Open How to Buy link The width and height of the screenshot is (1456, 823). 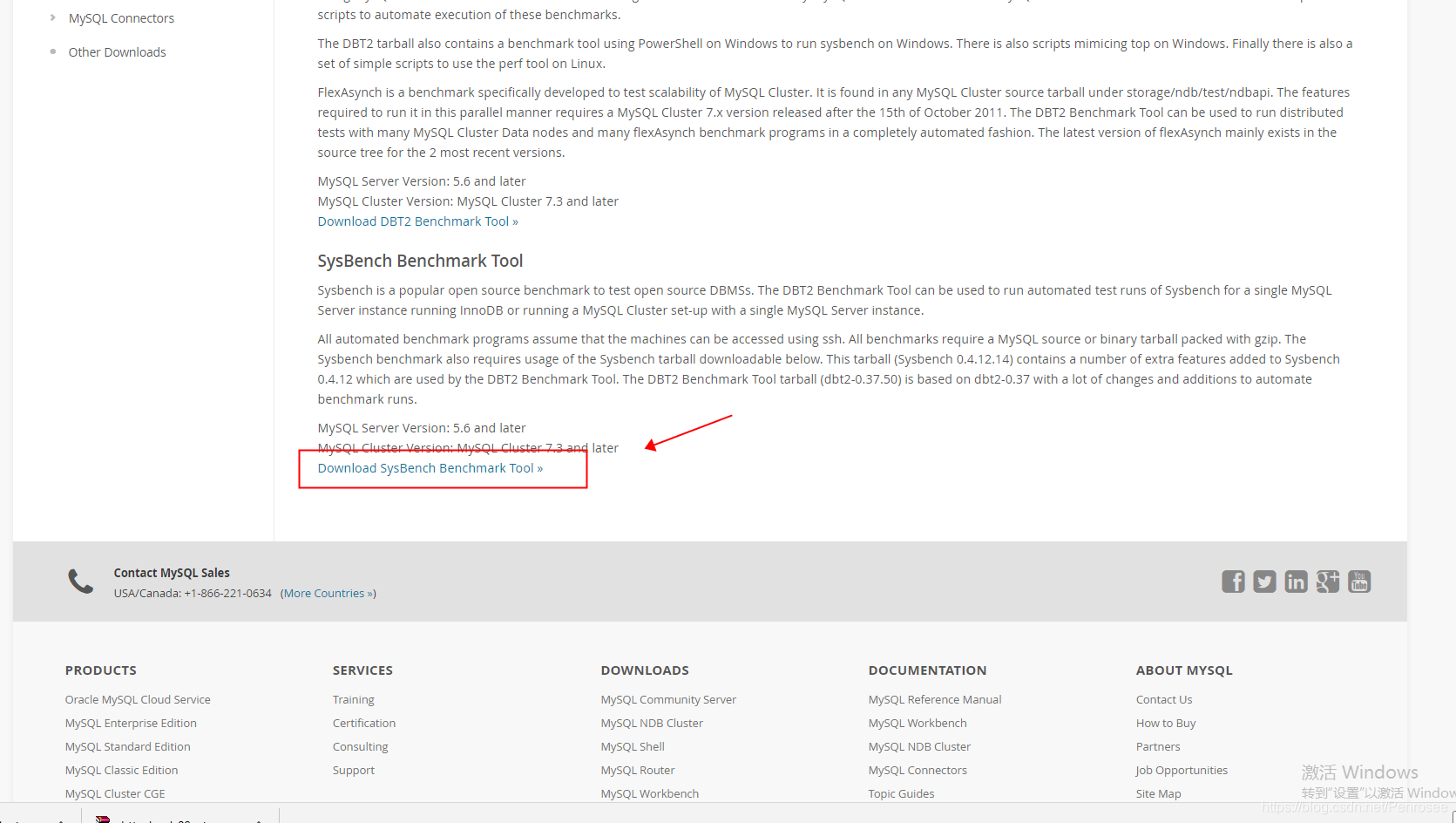coord(1166,724)
